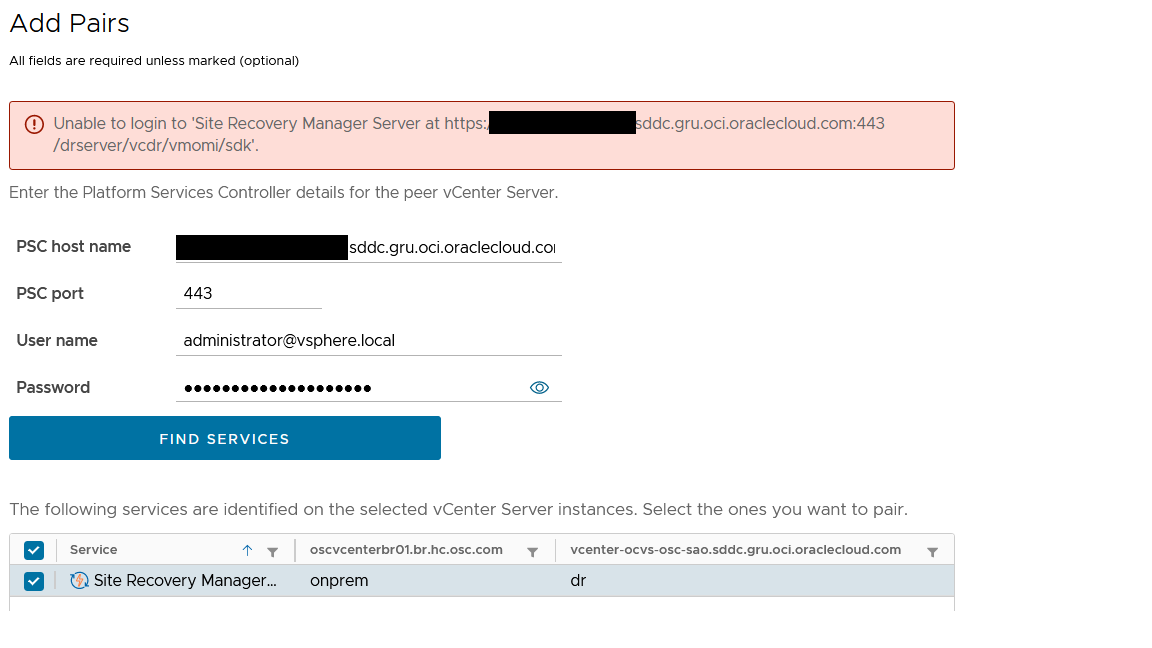The image size is (1152, 648).
Task: Click the Site Recovery Manager service icon
Action: pos(79,580)
